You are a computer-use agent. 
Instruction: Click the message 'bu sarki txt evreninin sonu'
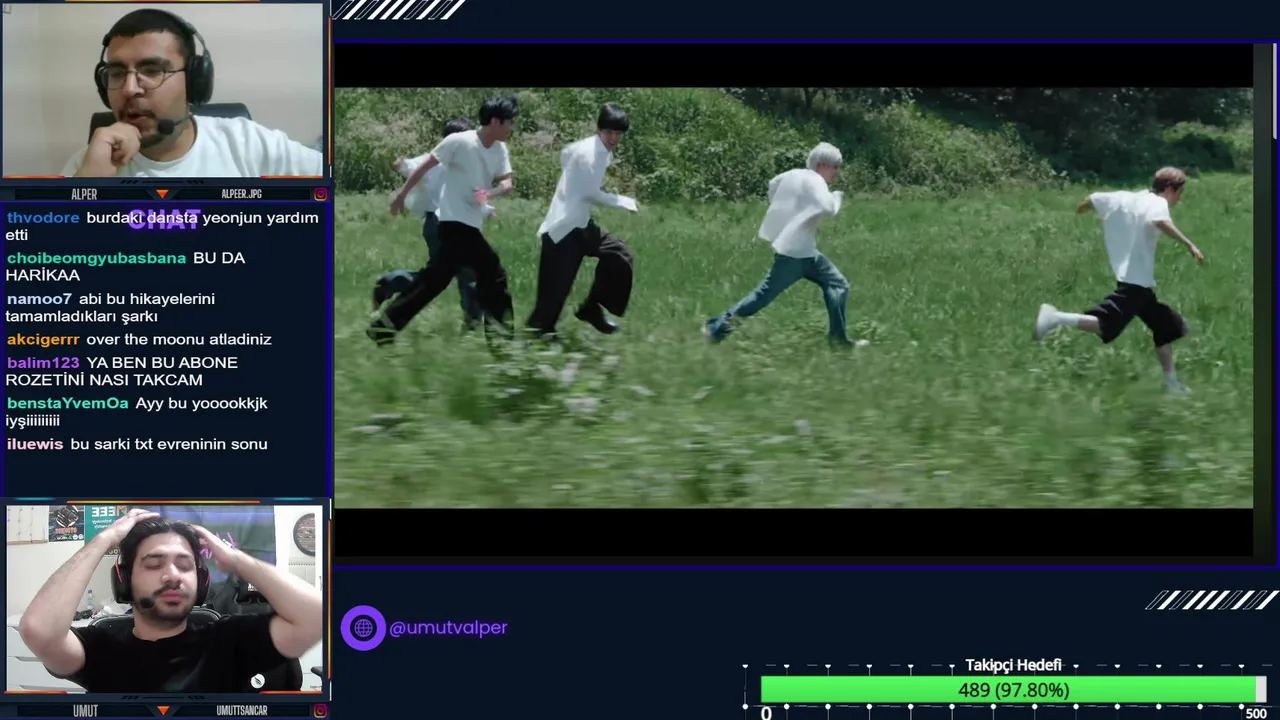pyautogui.click(x=169, y=444)
